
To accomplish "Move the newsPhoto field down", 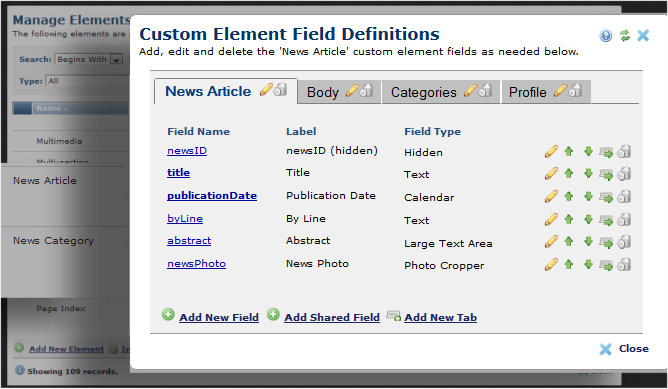I will coord(588,264).
